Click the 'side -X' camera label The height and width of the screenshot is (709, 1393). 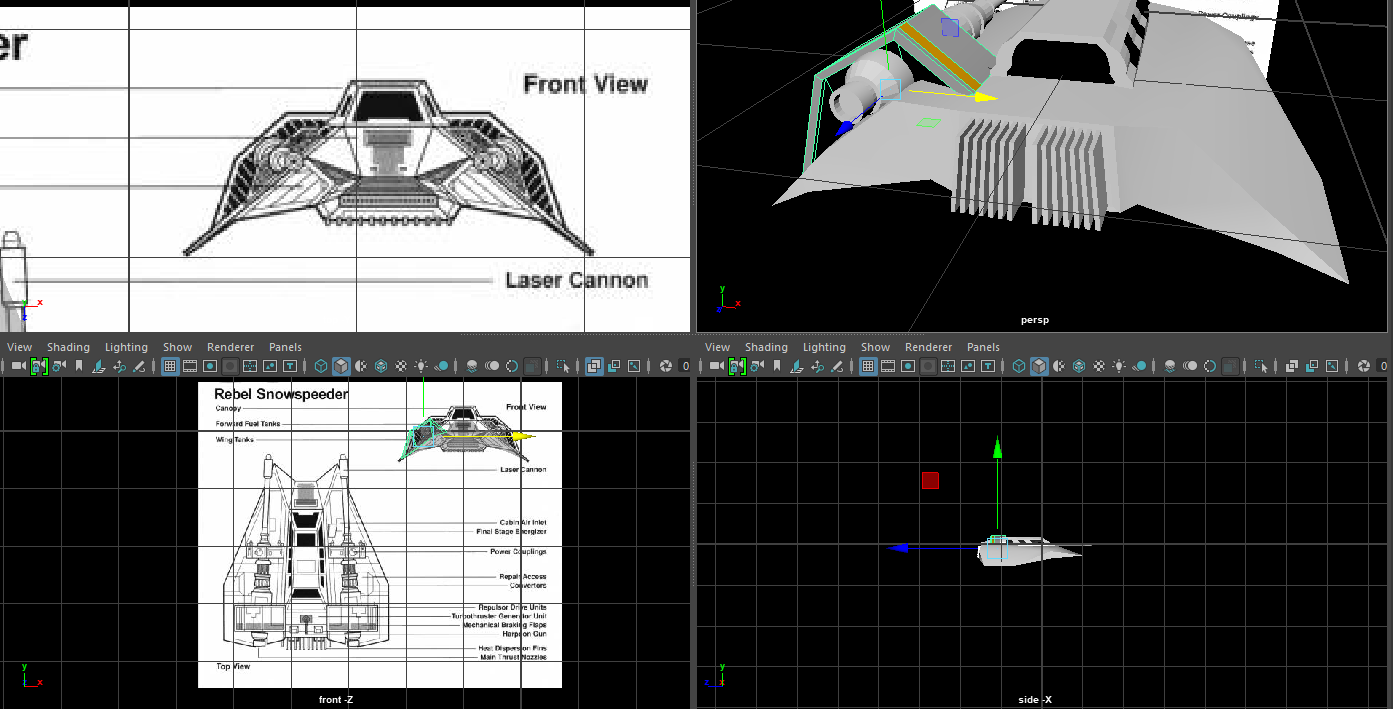pyautogui.click(x=1034, y=700)
